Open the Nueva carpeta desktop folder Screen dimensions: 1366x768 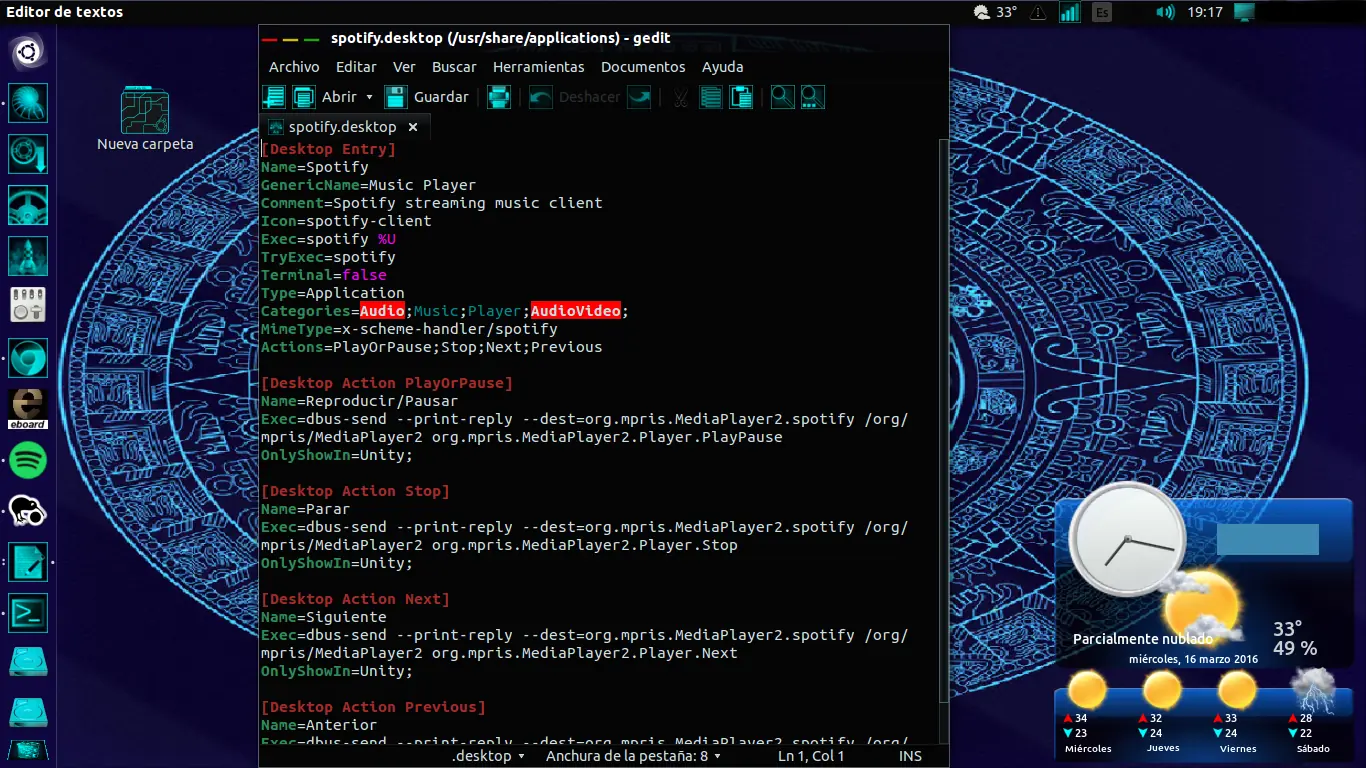[x=145, y=120]
